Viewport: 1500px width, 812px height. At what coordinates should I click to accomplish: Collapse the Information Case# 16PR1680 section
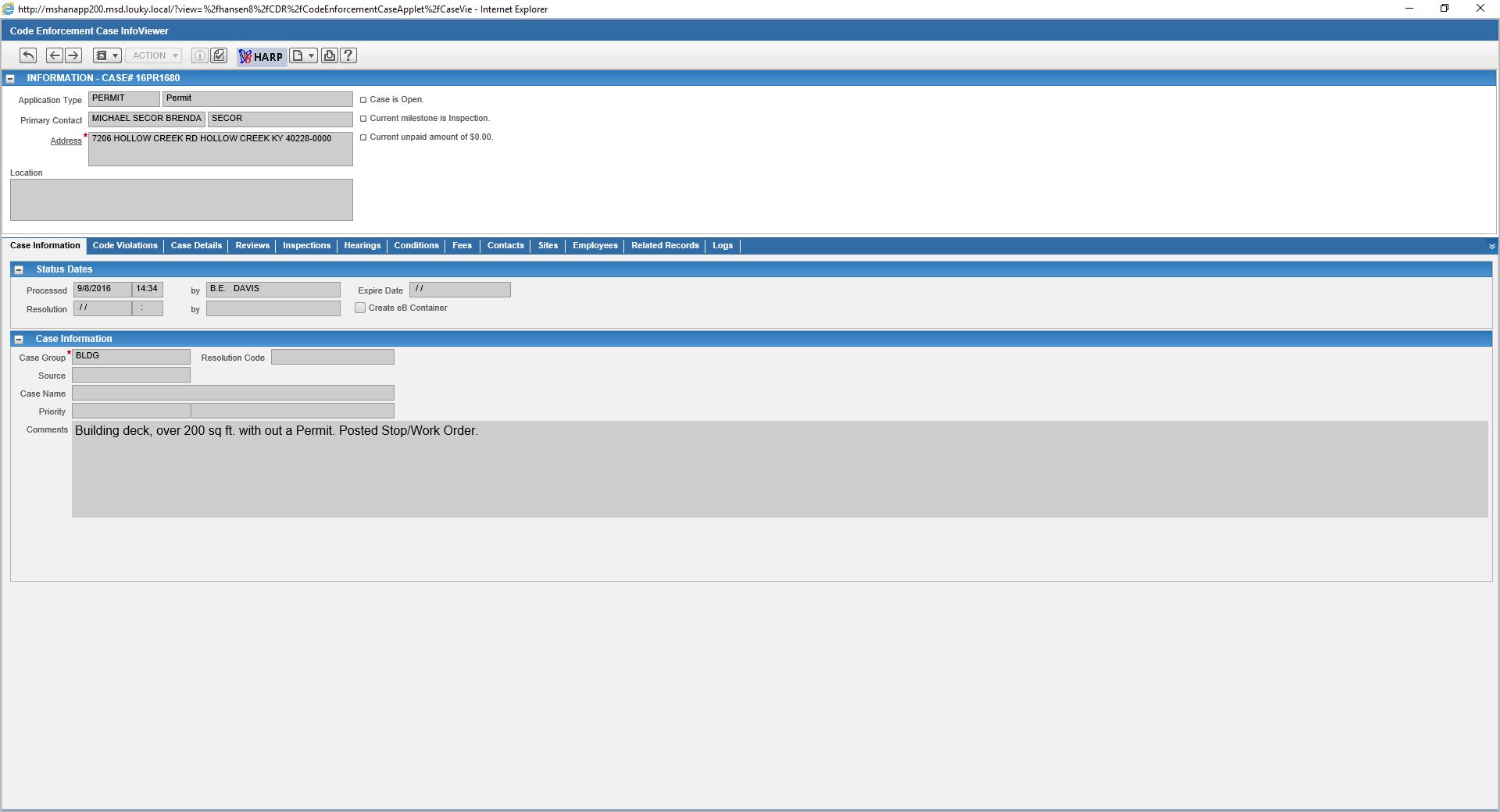click(x=11, y=78)
